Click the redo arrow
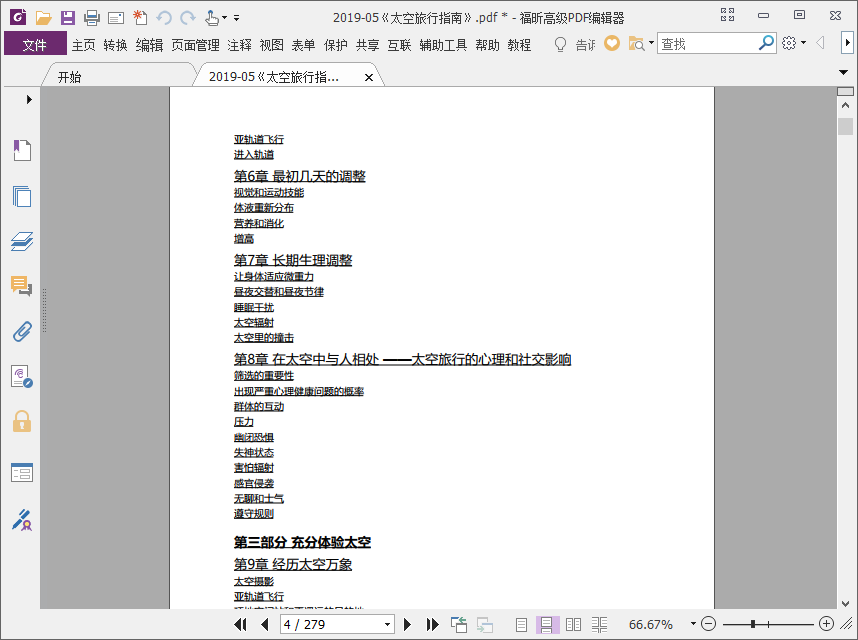The image size is (858, 640). point(188,18)
